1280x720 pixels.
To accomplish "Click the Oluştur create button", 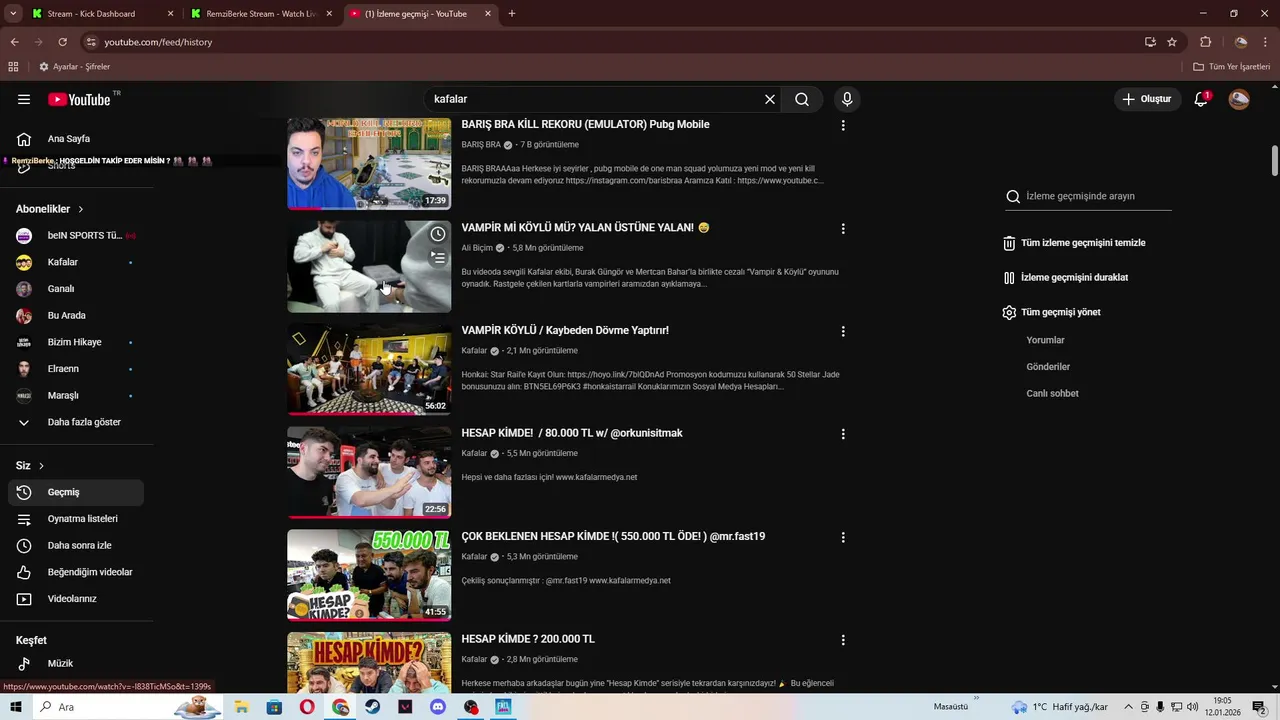I will pyautogui.click(x=1146, y=99).
